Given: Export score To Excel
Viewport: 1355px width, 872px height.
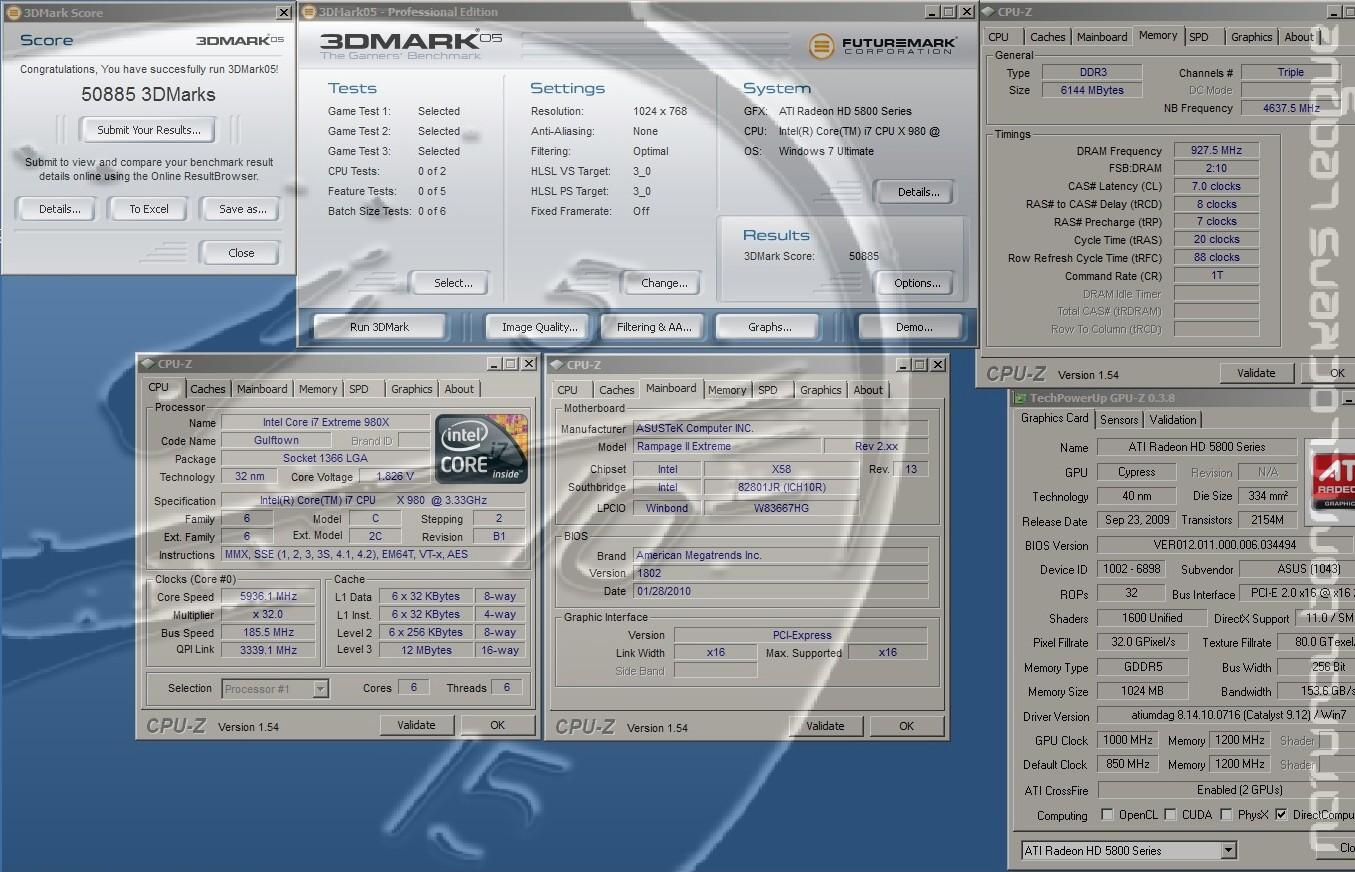Looking at the screenshot, I should 148,209.
